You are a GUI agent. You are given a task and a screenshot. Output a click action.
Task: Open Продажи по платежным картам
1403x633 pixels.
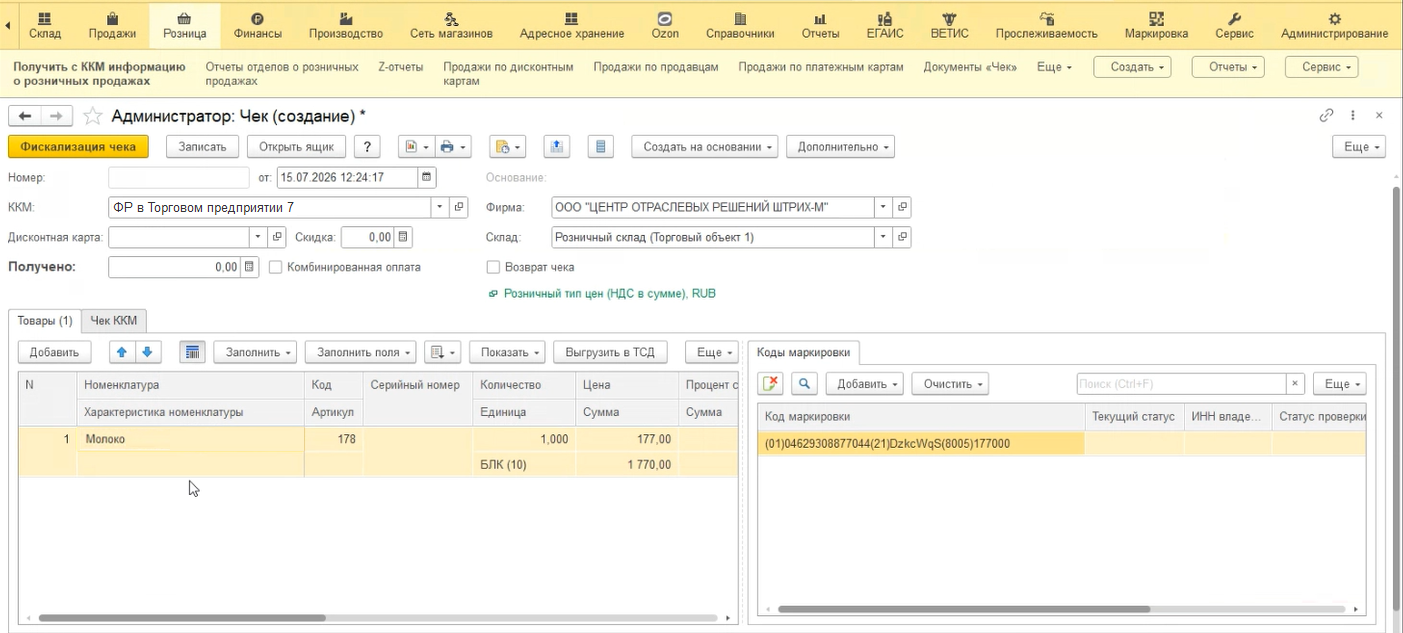[x=821, y=67]
